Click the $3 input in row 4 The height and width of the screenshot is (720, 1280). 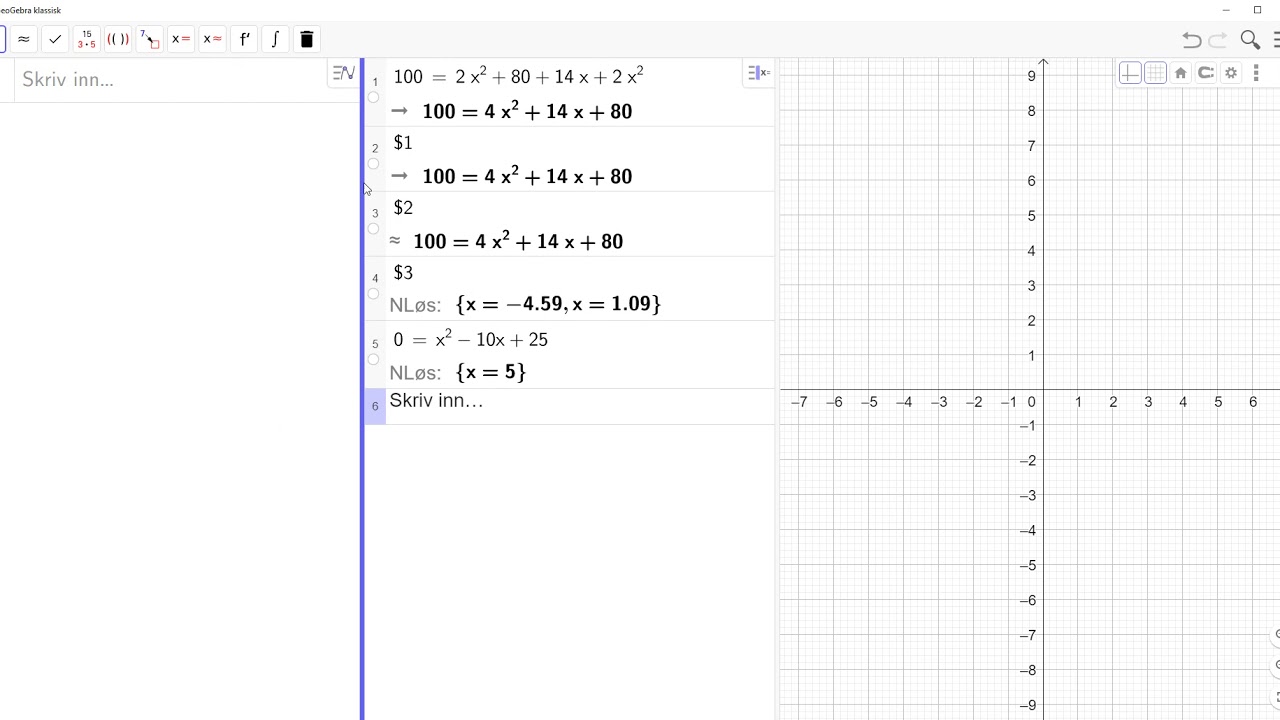point(403,273)
